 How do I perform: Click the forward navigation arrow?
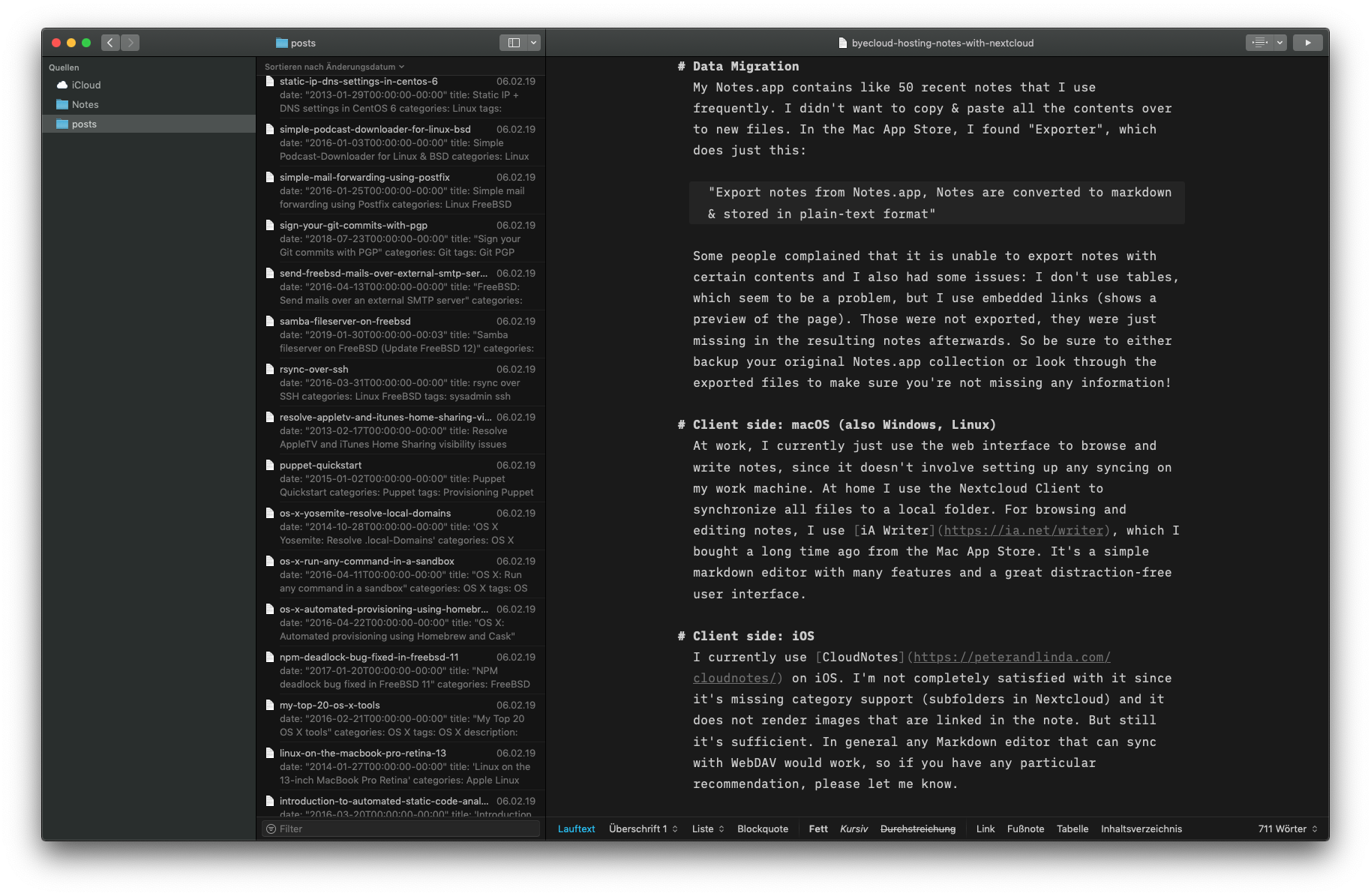130,43
